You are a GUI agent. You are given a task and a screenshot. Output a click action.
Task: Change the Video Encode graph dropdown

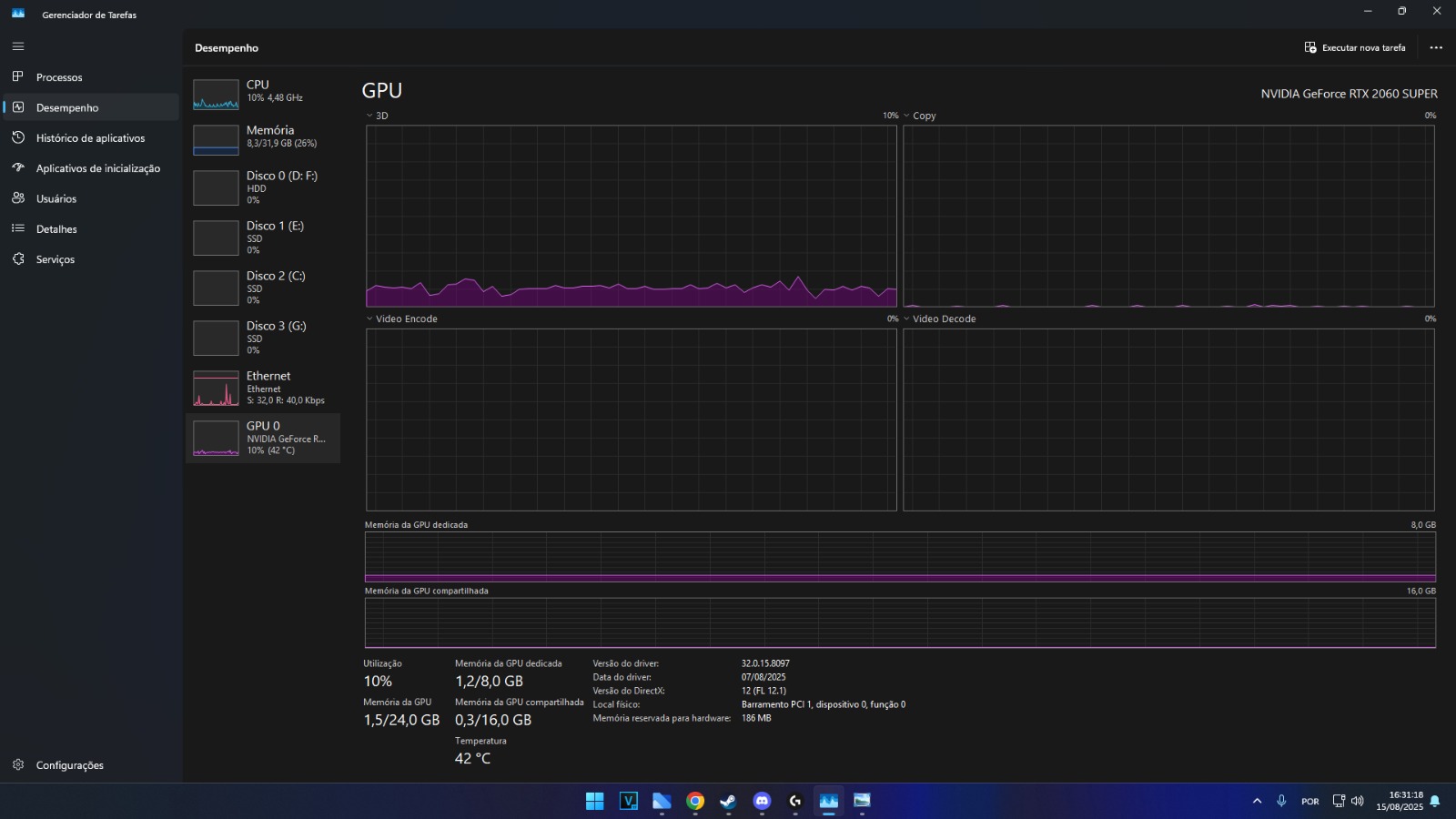tap(370, 319)
